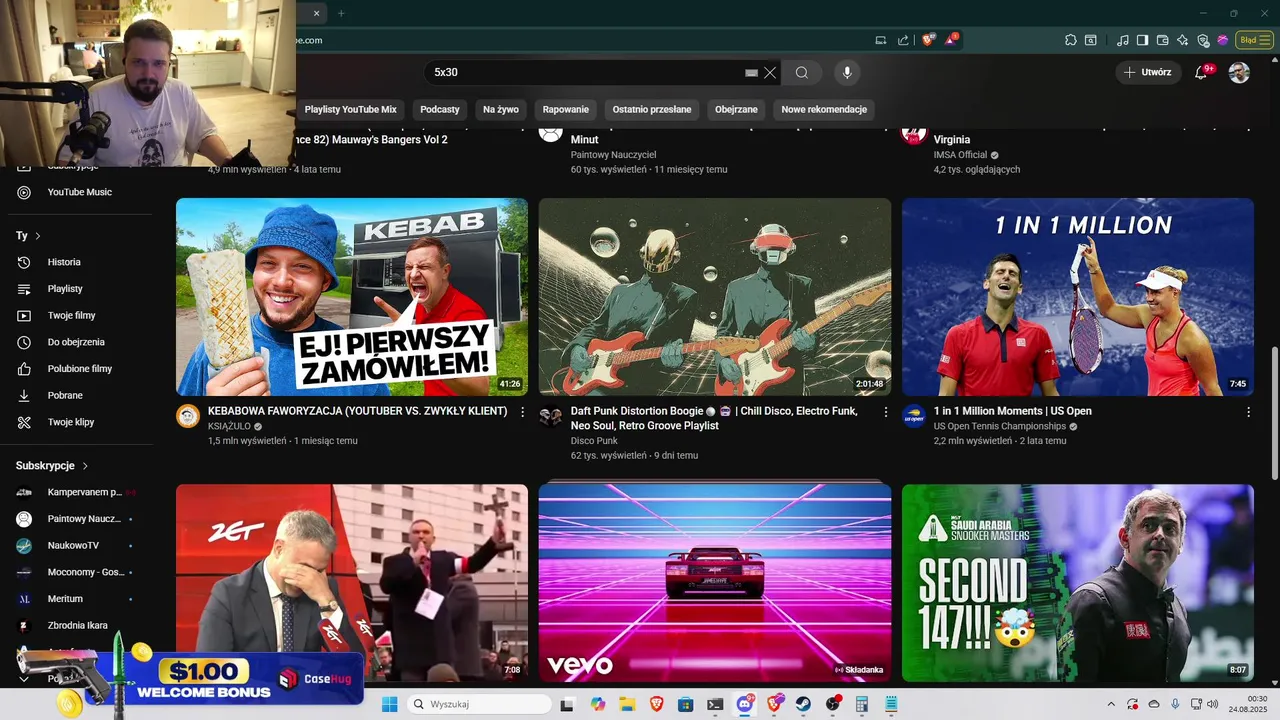
Task: Select the Nowe rekomendacje filter chip
Action: (x=824, y=109)
